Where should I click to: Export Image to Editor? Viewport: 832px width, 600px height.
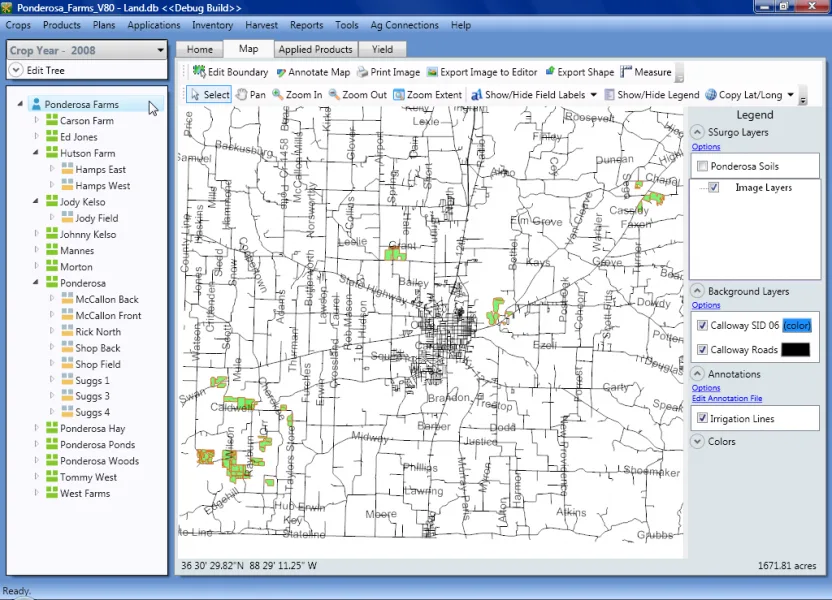click(482, 72)
